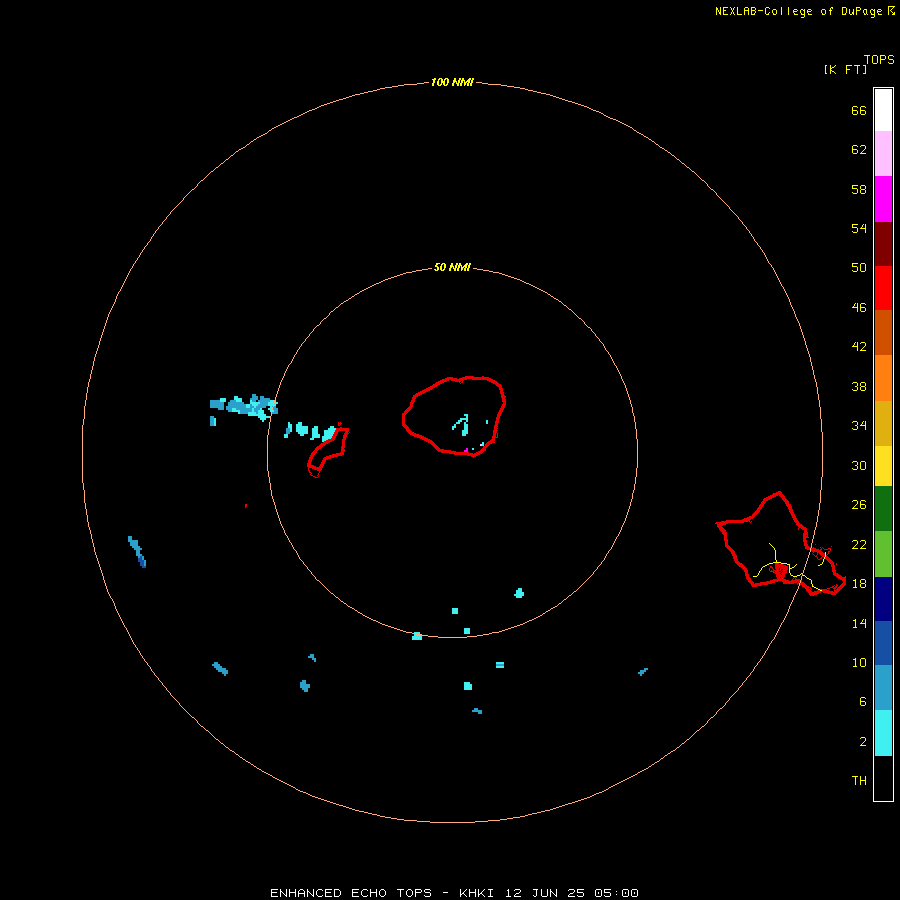Select the dark green legend swatch

click(x=883, y=509)
